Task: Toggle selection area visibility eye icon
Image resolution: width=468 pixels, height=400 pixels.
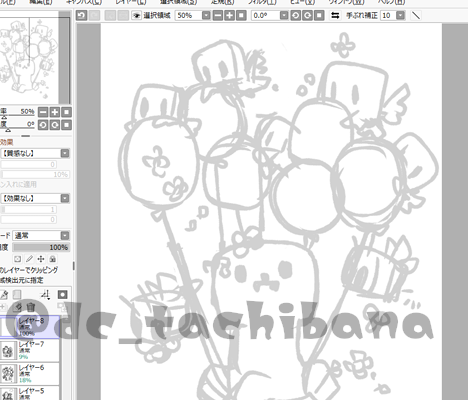Action: 136,15
